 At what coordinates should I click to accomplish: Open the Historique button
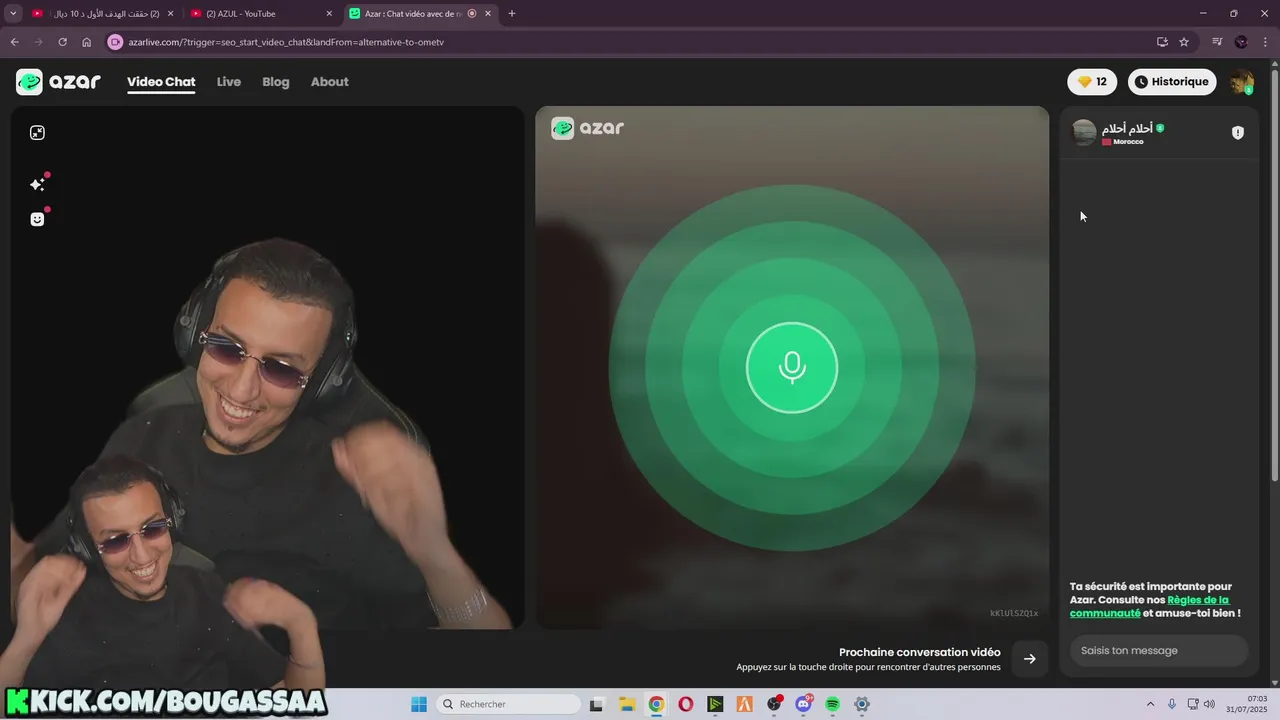[1171, 82]
